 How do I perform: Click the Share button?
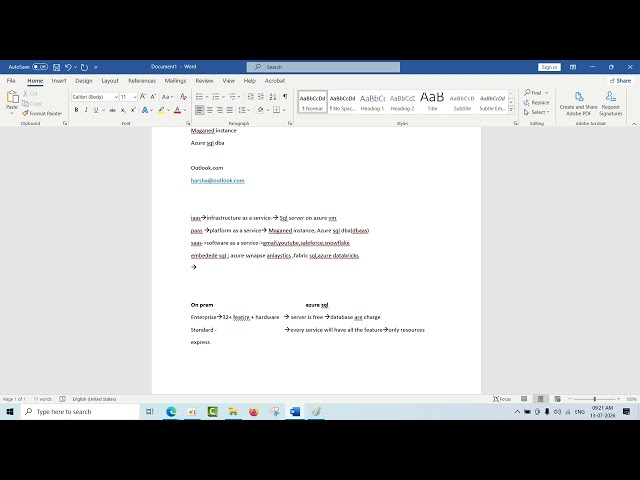(x=620, y=81)
